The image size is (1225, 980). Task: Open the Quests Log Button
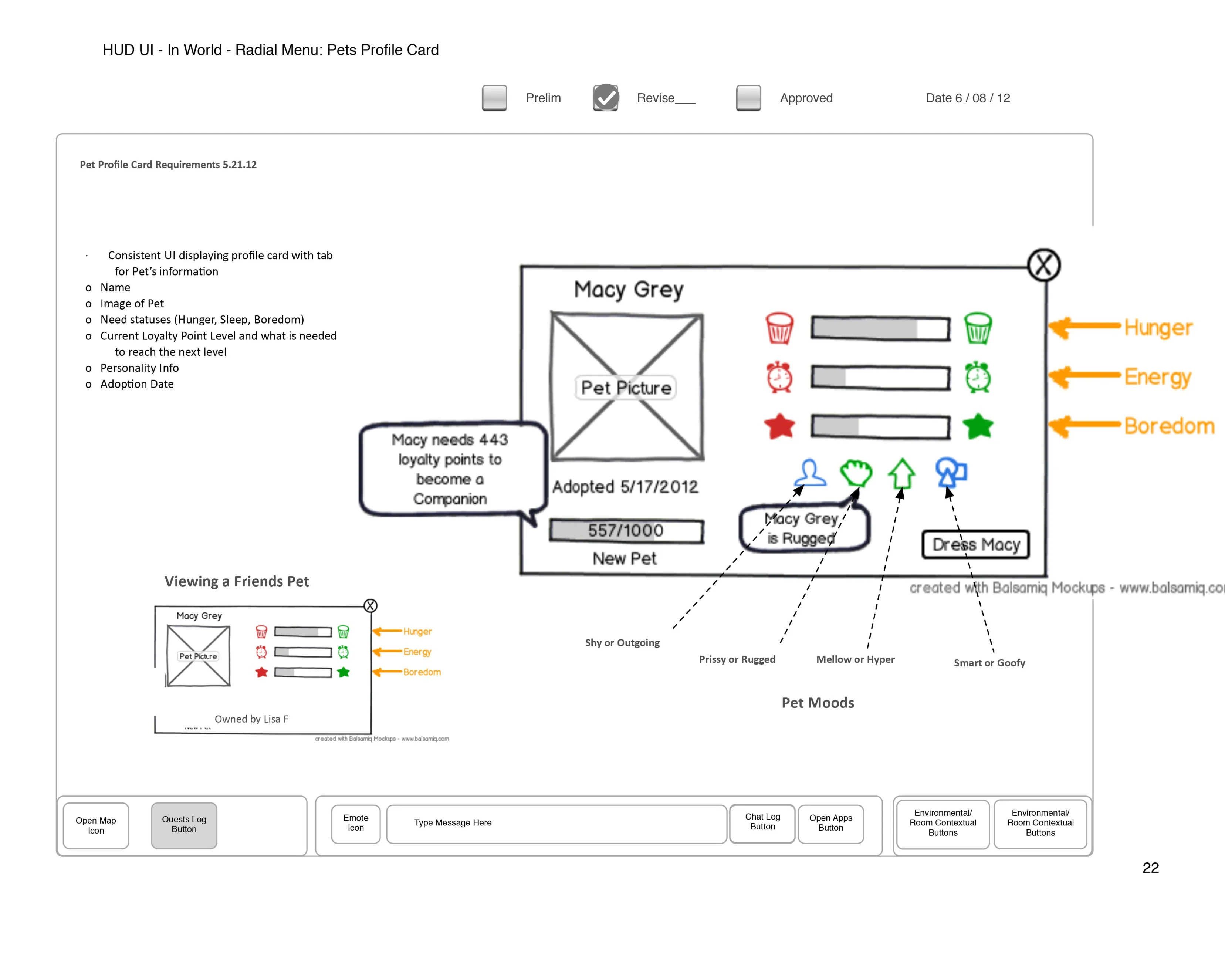184,825
